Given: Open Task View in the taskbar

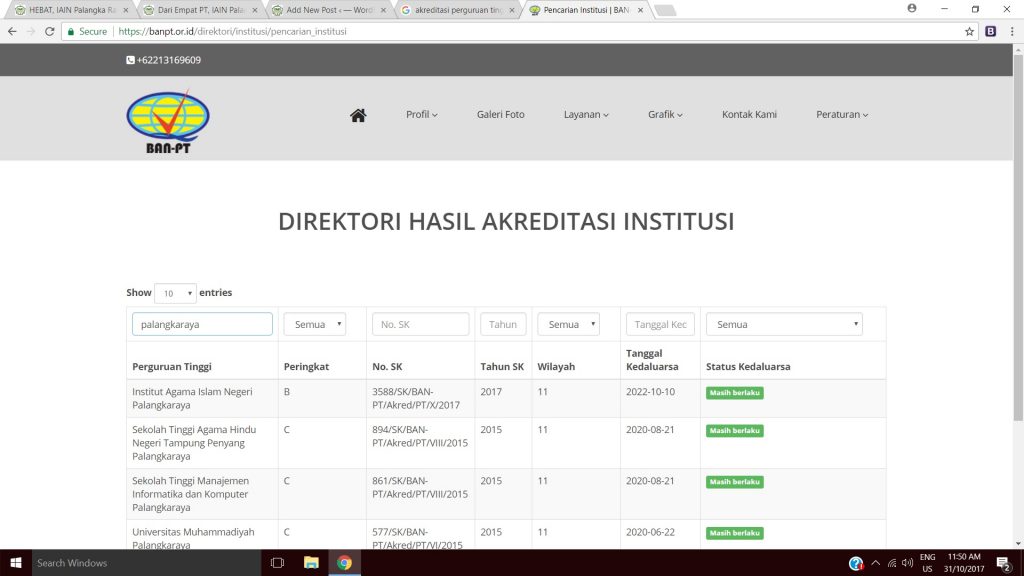Looking at the screenshot, I should click(x=278, y=562).
